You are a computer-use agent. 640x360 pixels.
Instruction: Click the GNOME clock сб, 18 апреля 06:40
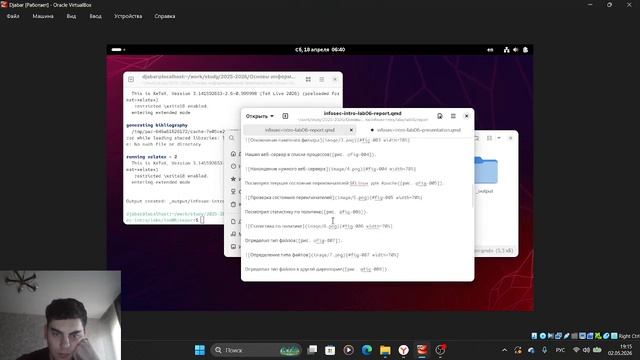pos(320,50)
